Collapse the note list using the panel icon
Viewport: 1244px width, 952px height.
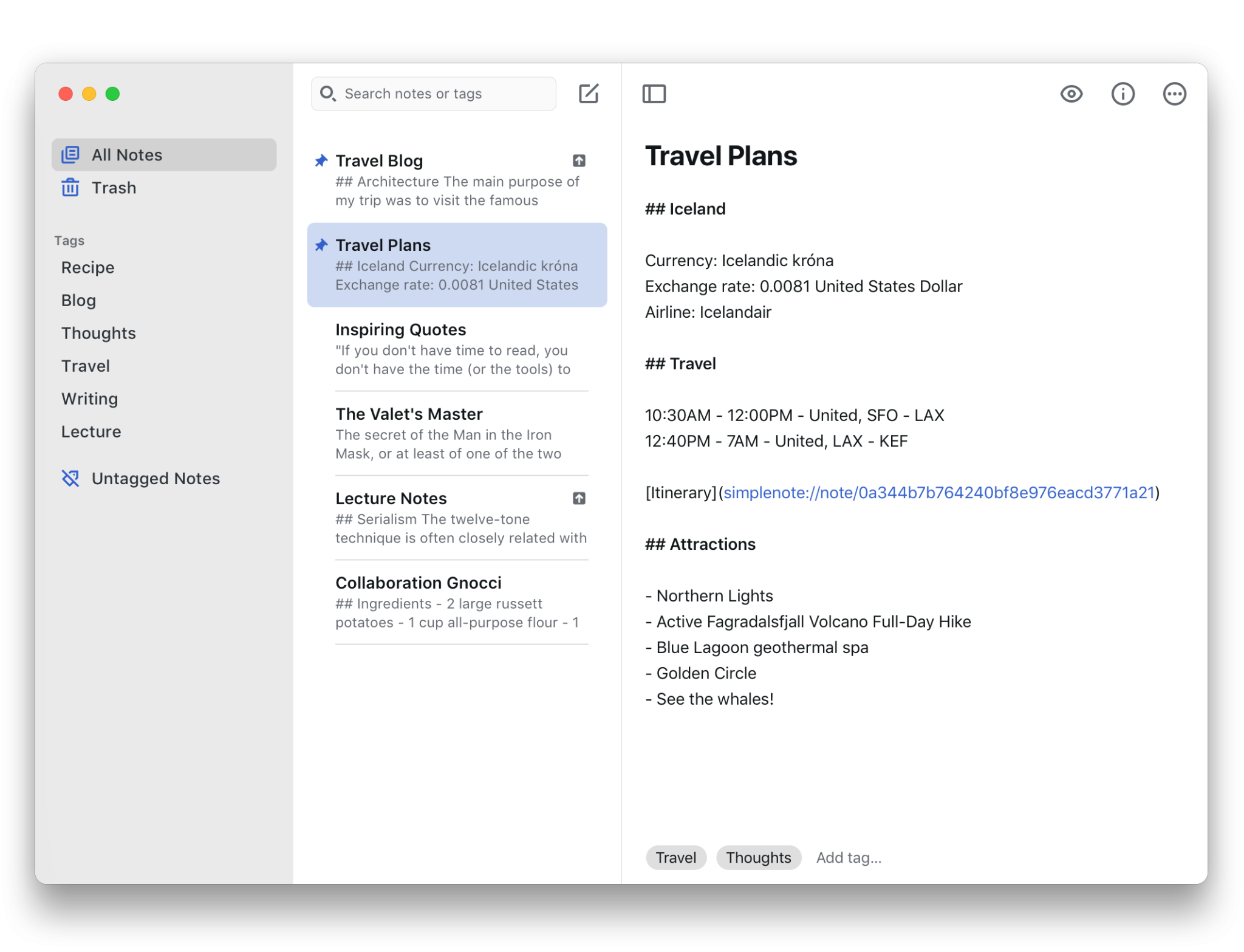tap(654, 93)
